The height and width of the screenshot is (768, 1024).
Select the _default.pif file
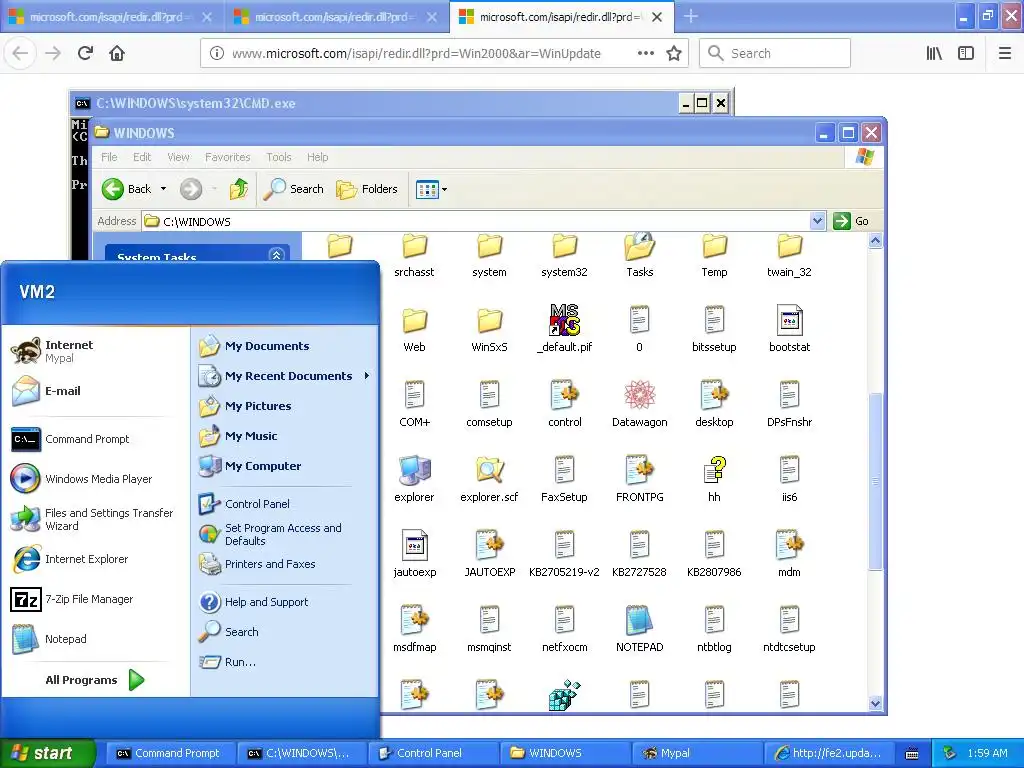pyautogui.click(x=564, y=328)
